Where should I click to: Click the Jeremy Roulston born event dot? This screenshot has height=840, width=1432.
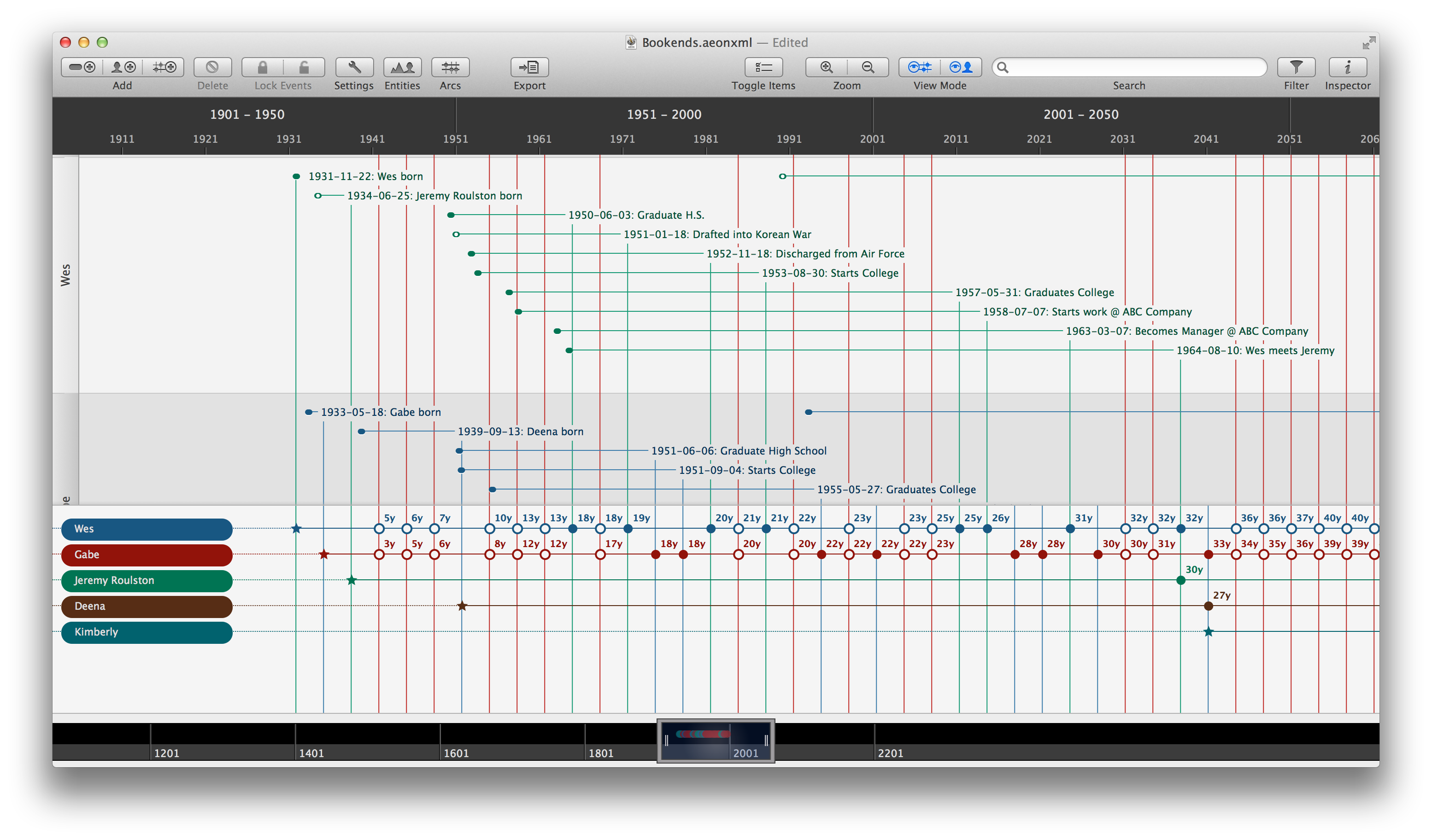[x=317, y=196]
